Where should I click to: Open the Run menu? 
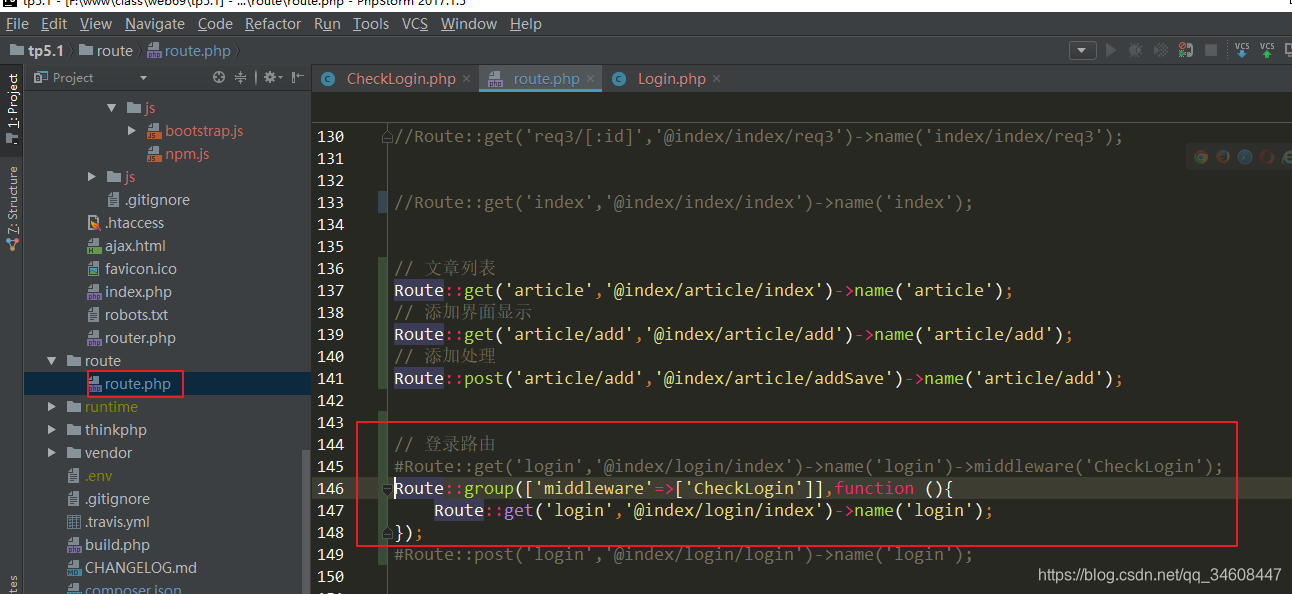coord(327,23)
